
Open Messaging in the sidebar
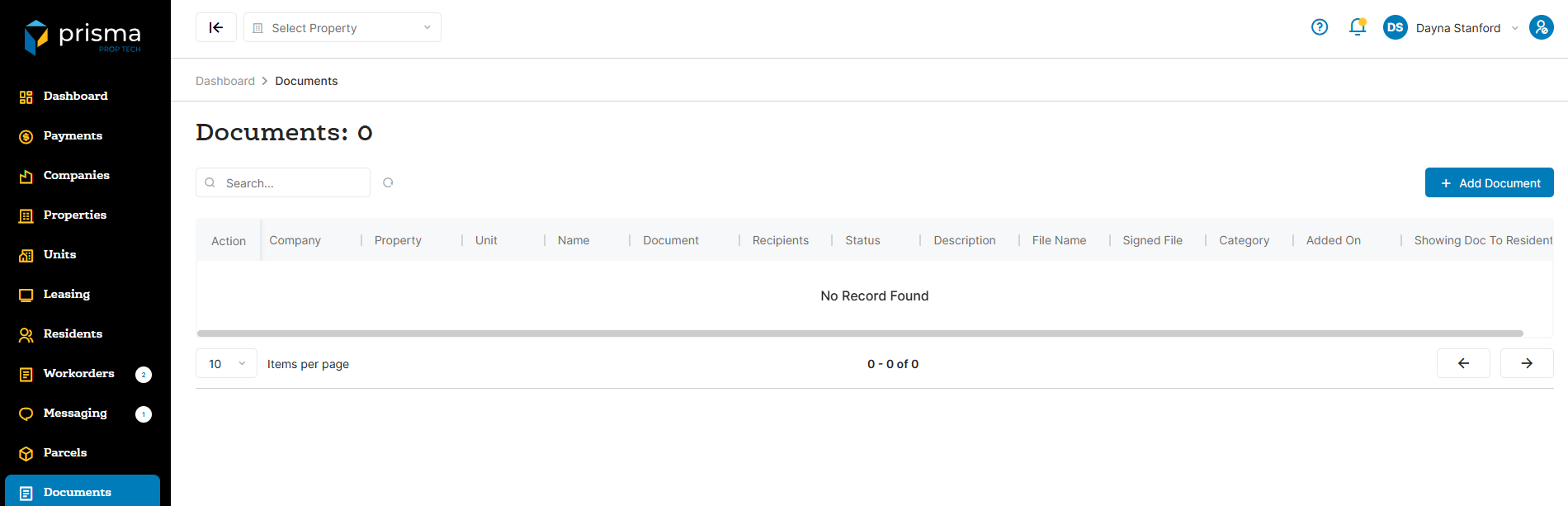click(75, 413)
